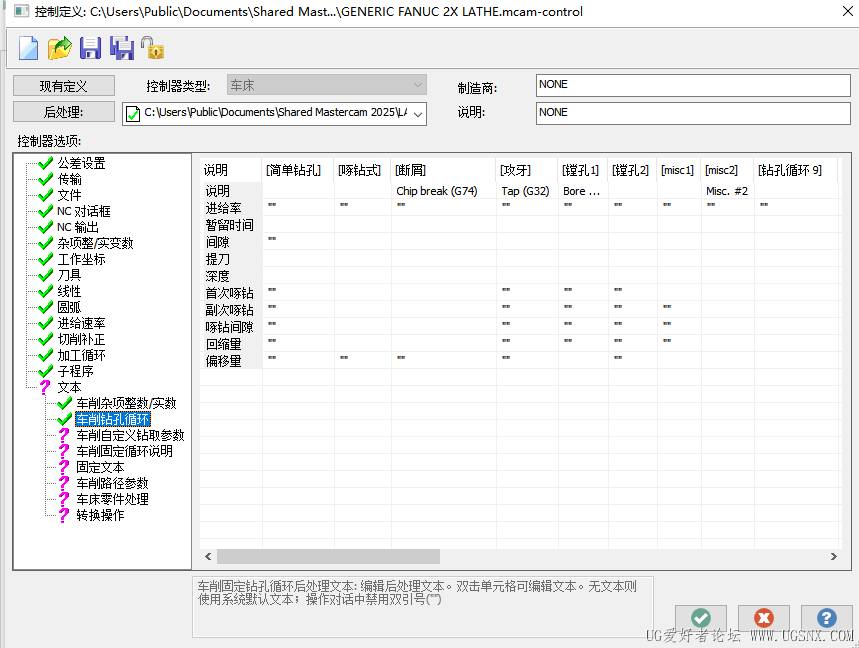Click the [镗孔2] column header

point(631,170)
